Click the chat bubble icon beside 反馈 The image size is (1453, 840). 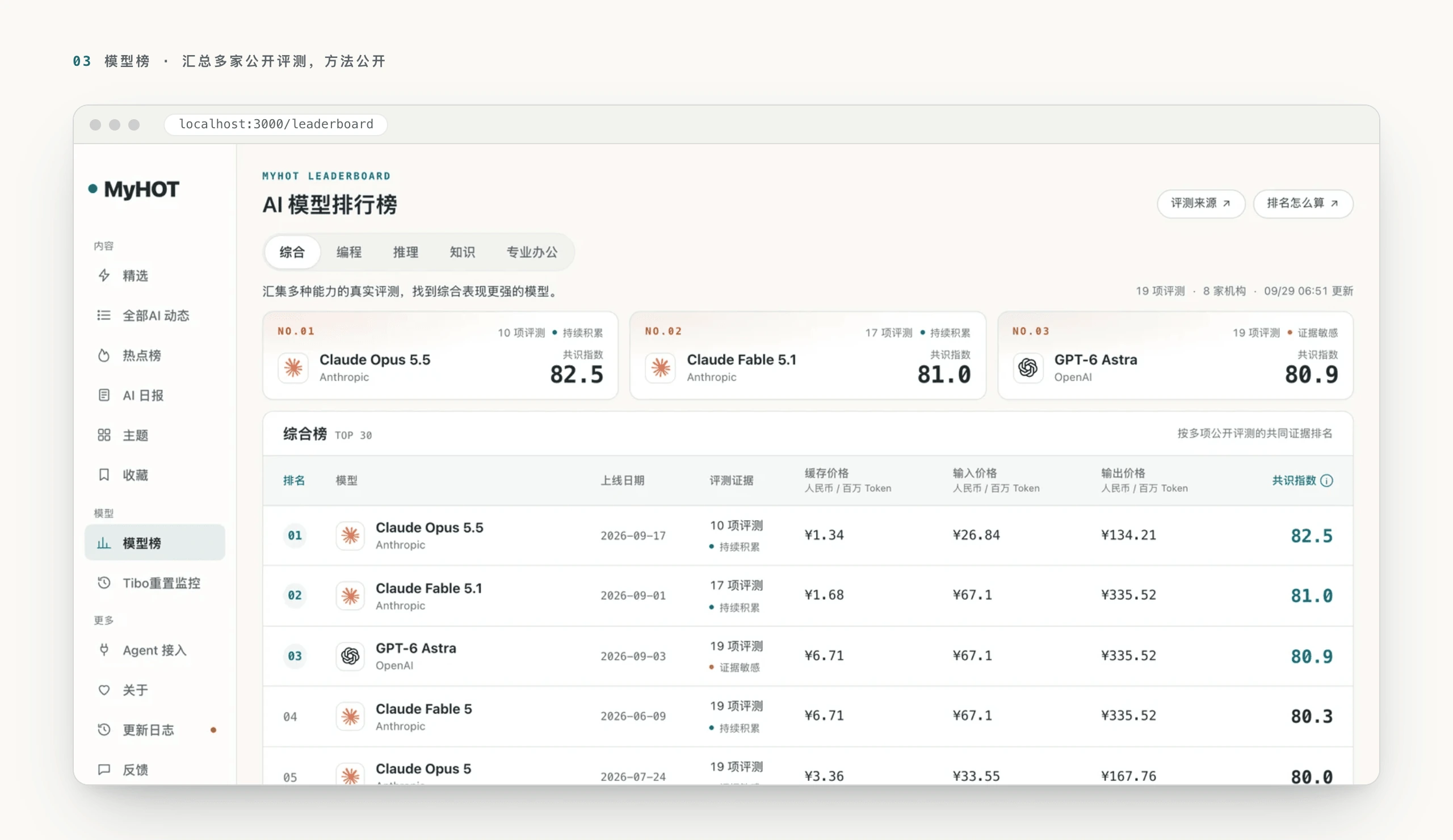104,769
